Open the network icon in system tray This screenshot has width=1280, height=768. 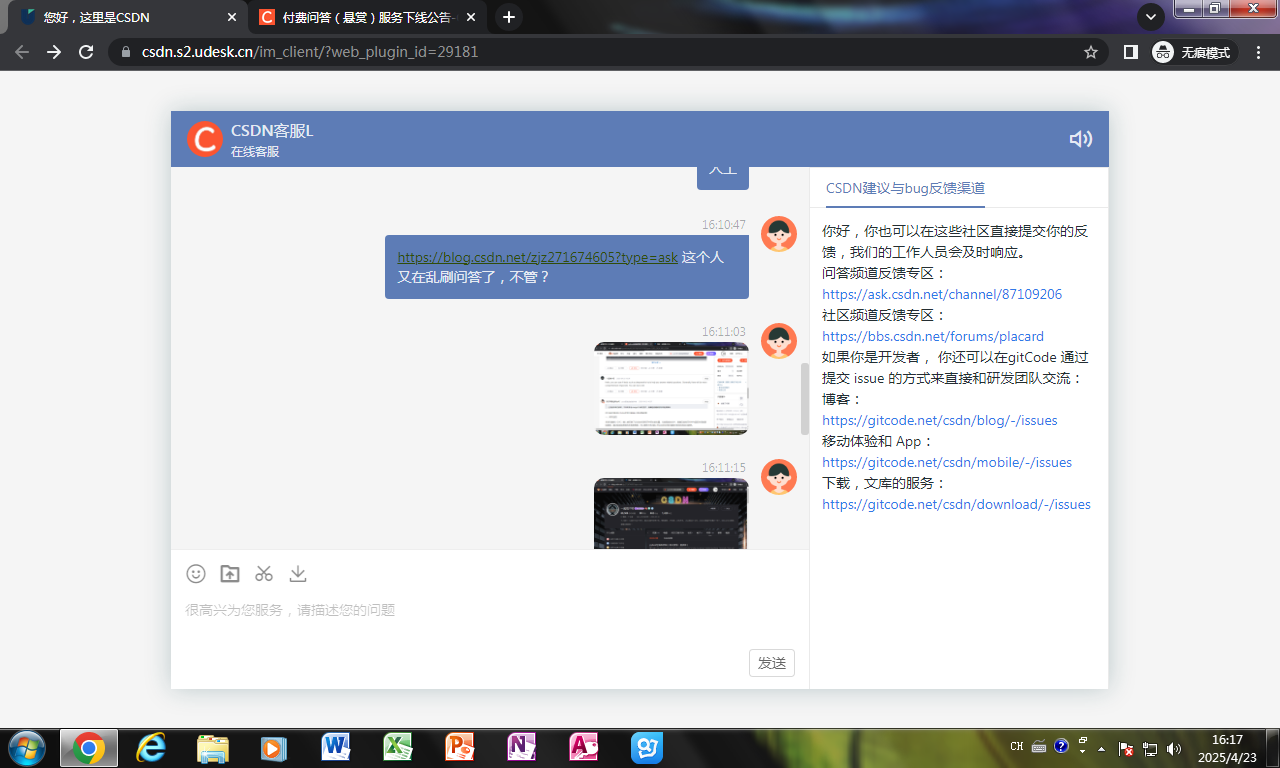[x=1150, y=748]
